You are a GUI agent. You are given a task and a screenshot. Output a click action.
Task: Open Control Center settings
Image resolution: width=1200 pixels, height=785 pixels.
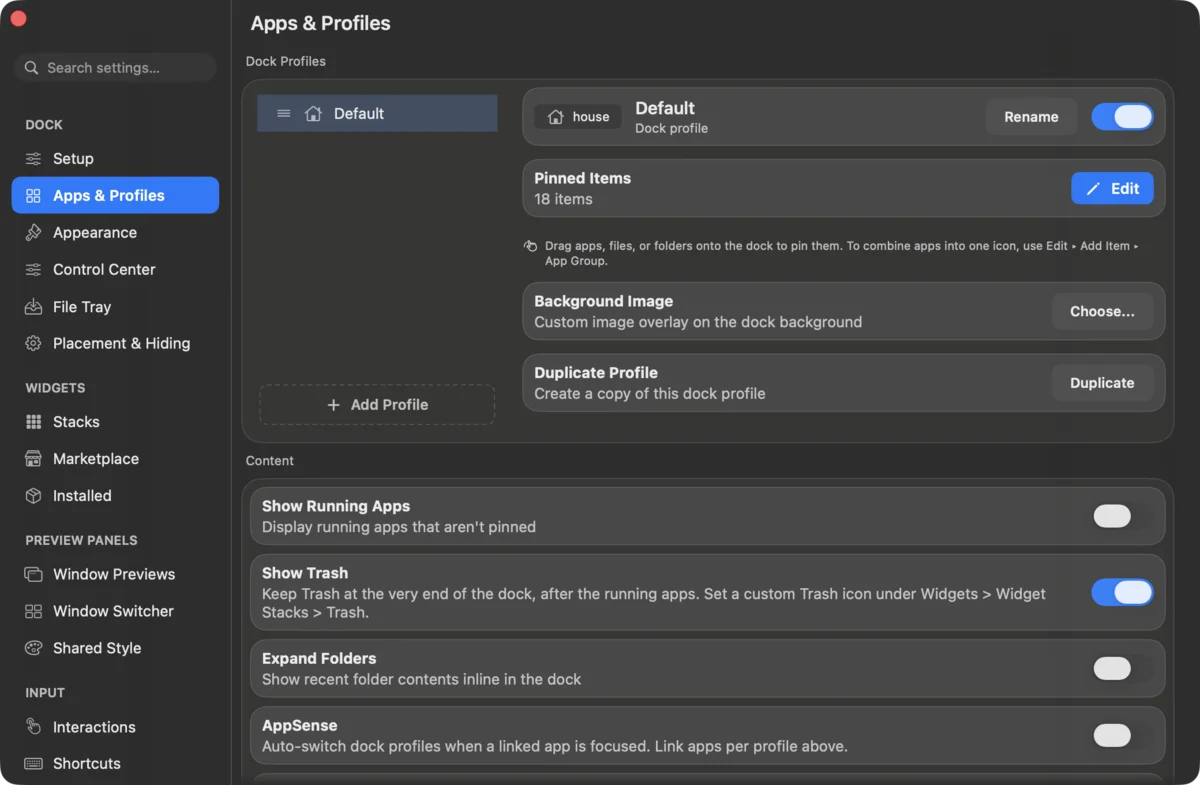click(x=115, y=270)
